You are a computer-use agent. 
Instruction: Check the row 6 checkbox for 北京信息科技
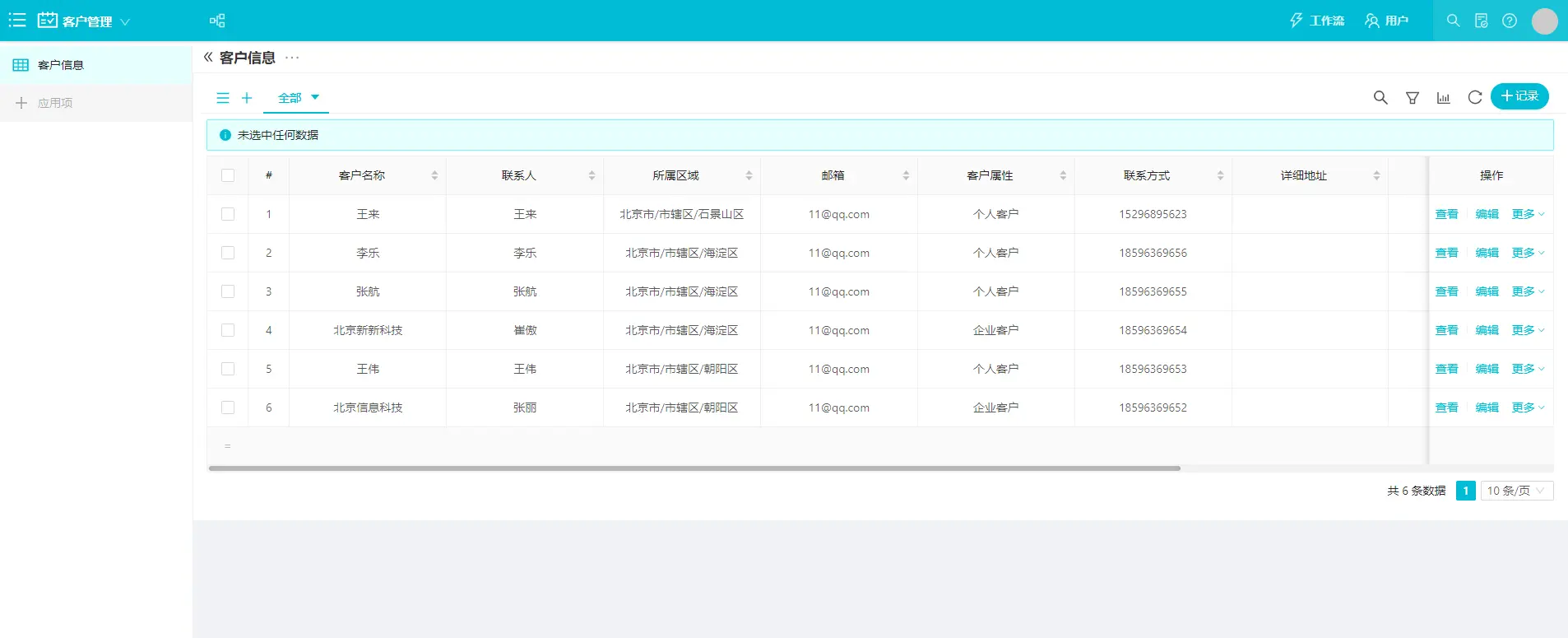228,407
